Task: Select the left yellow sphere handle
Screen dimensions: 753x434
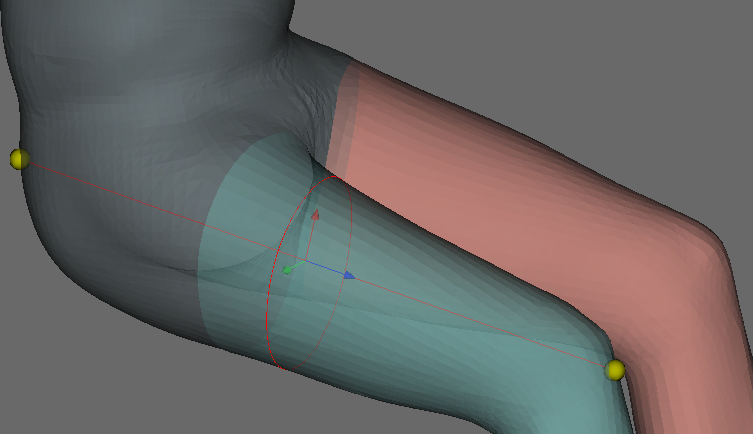Action: click(20, 159)
